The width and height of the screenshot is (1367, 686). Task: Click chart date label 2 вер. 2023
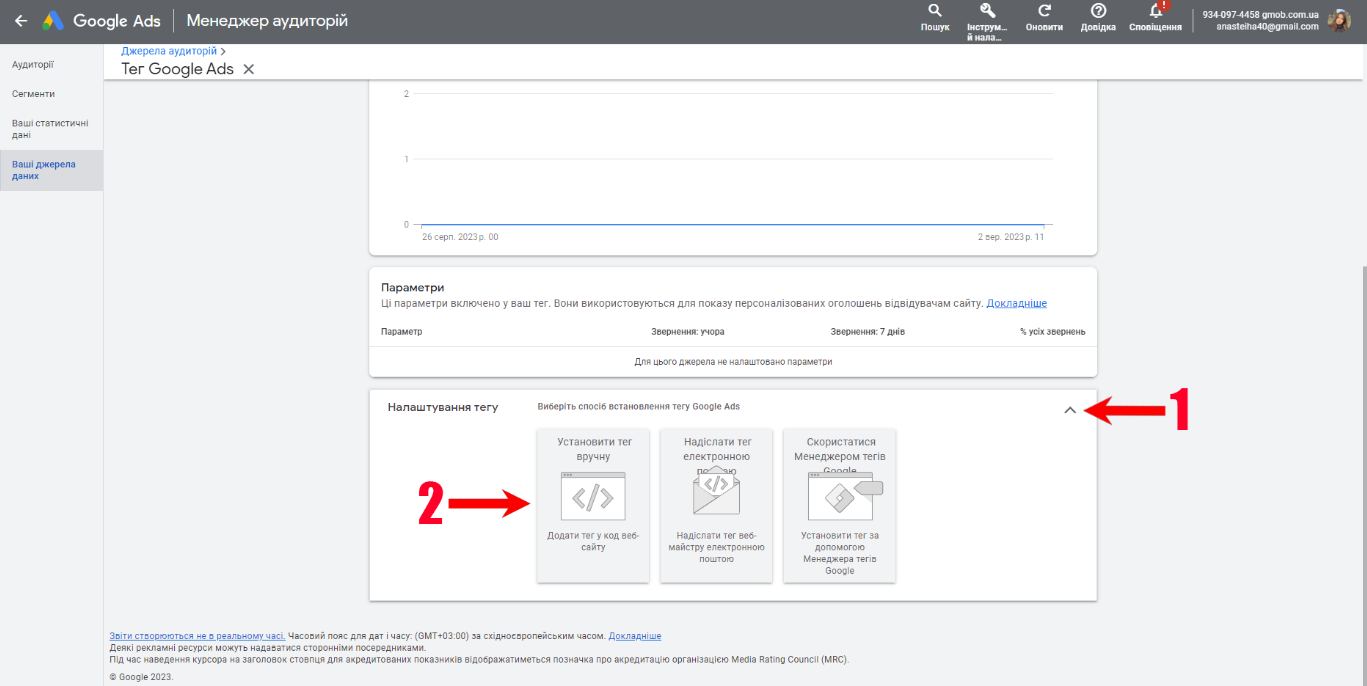[1011, 237]
